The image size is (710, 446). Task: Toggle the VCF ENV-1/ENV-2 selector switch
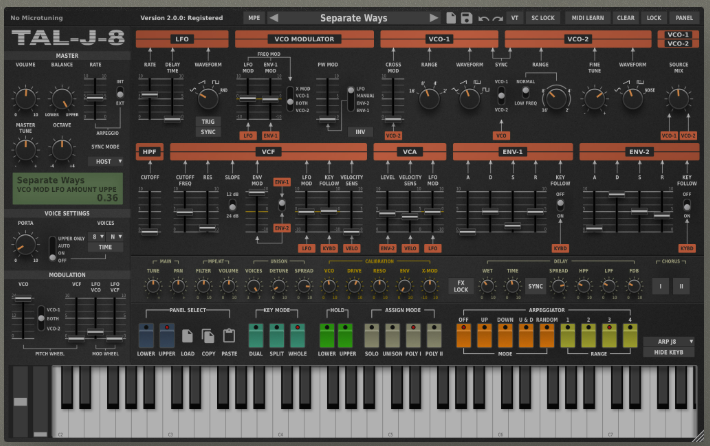(x=282, y=205)
